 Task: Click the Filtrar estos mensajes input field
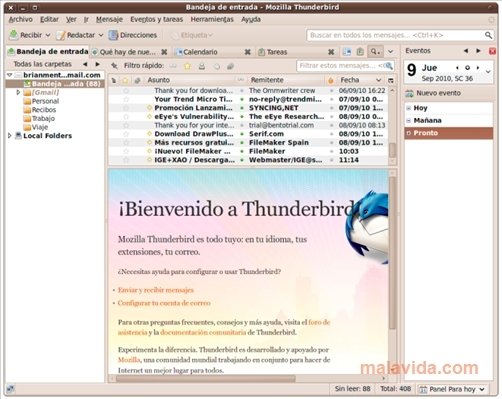[x=345, y=66]
